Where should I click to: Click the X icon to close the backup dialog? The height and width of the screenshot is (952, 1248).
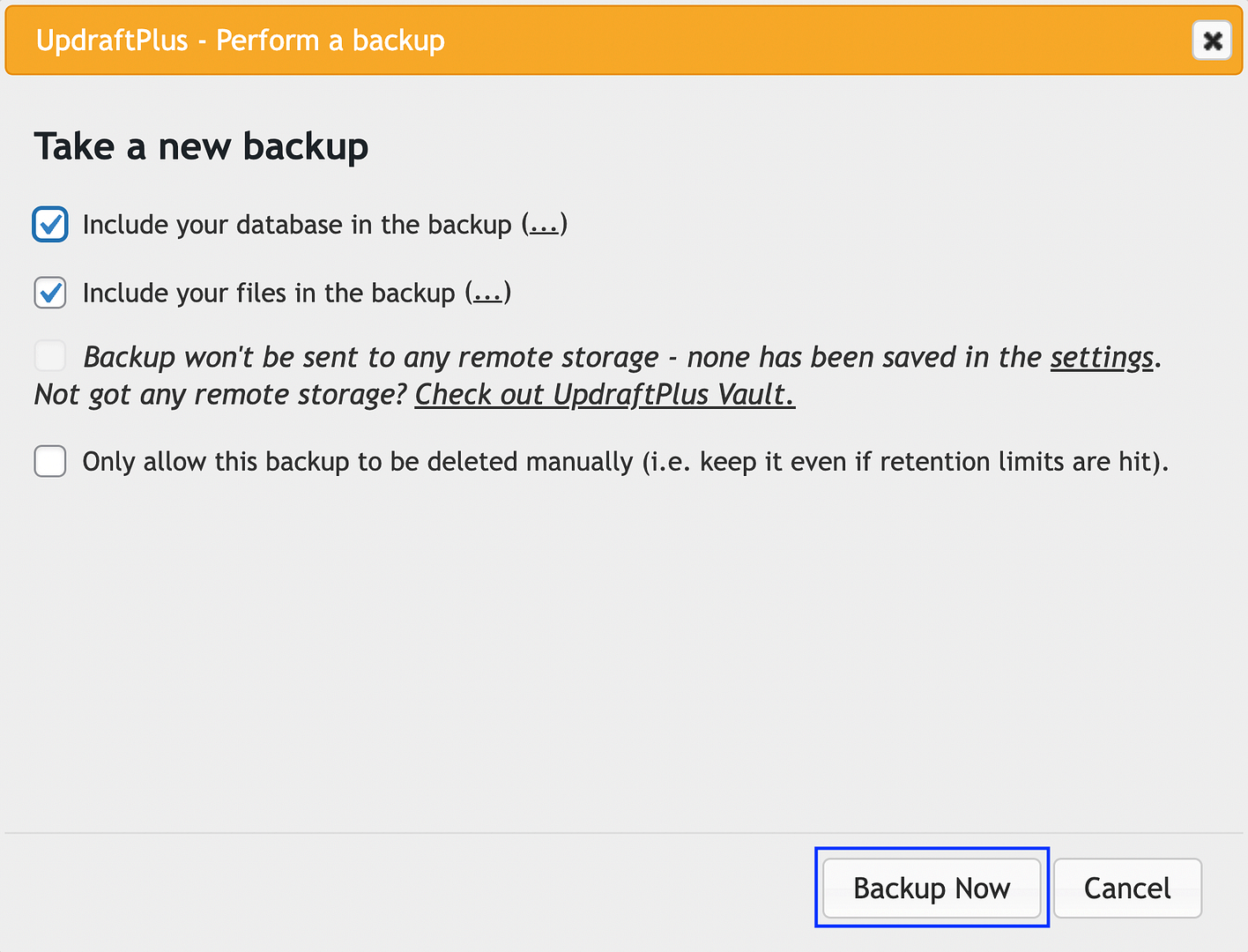(1212, 40)
